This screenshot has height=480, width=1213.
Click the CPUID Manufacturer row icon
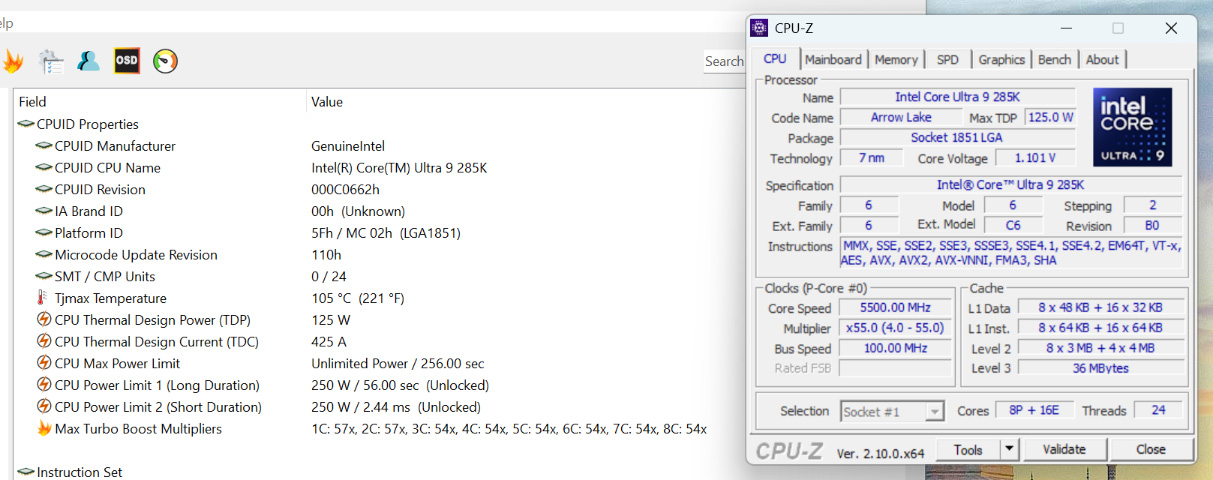(x=44, y=146)
